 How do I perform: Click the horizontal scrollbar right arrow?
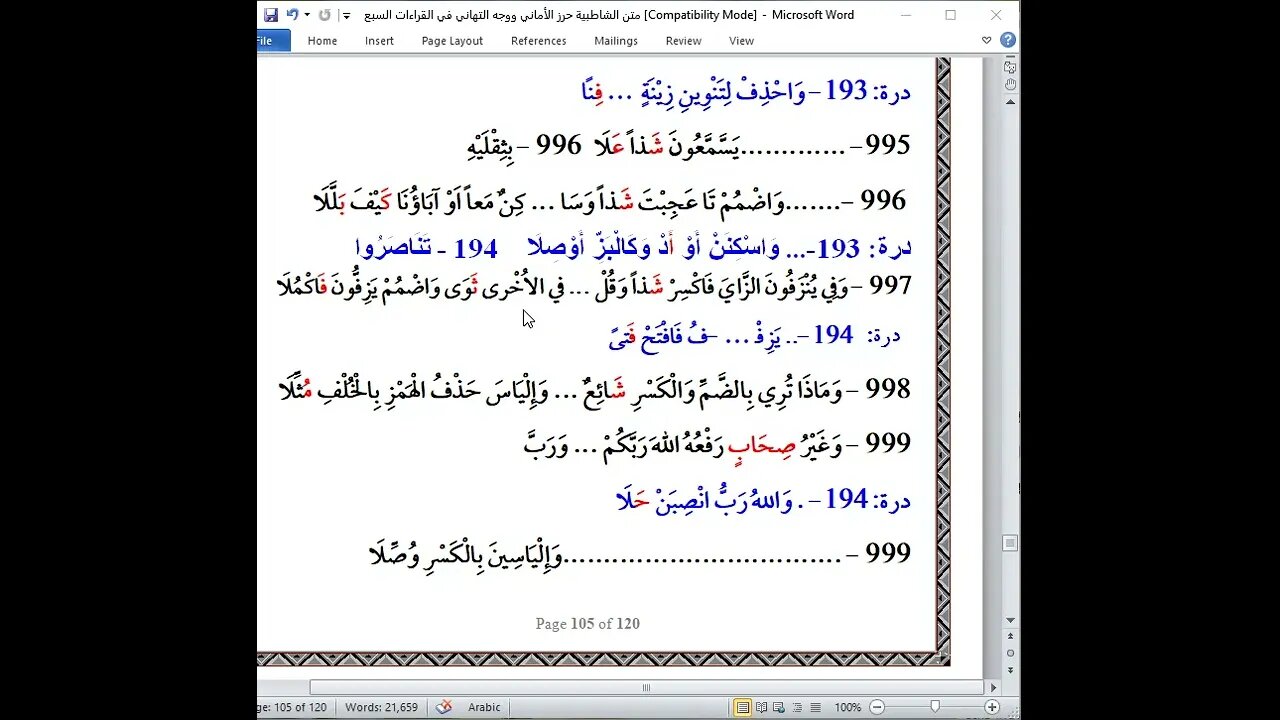click(x=993, y=688)
